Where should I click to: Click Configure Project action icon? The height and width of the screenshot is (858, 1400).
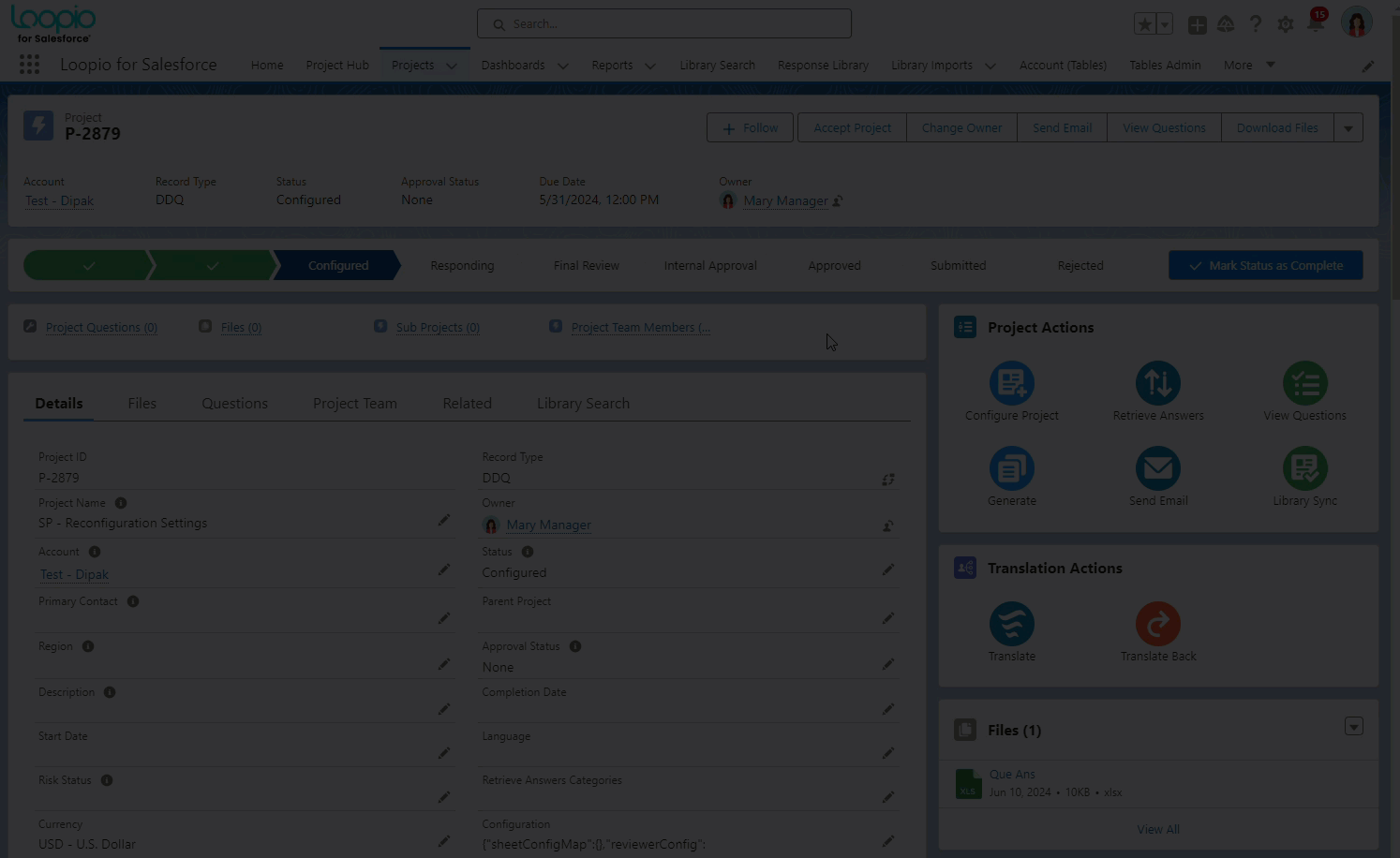(x=1012, y=383)
